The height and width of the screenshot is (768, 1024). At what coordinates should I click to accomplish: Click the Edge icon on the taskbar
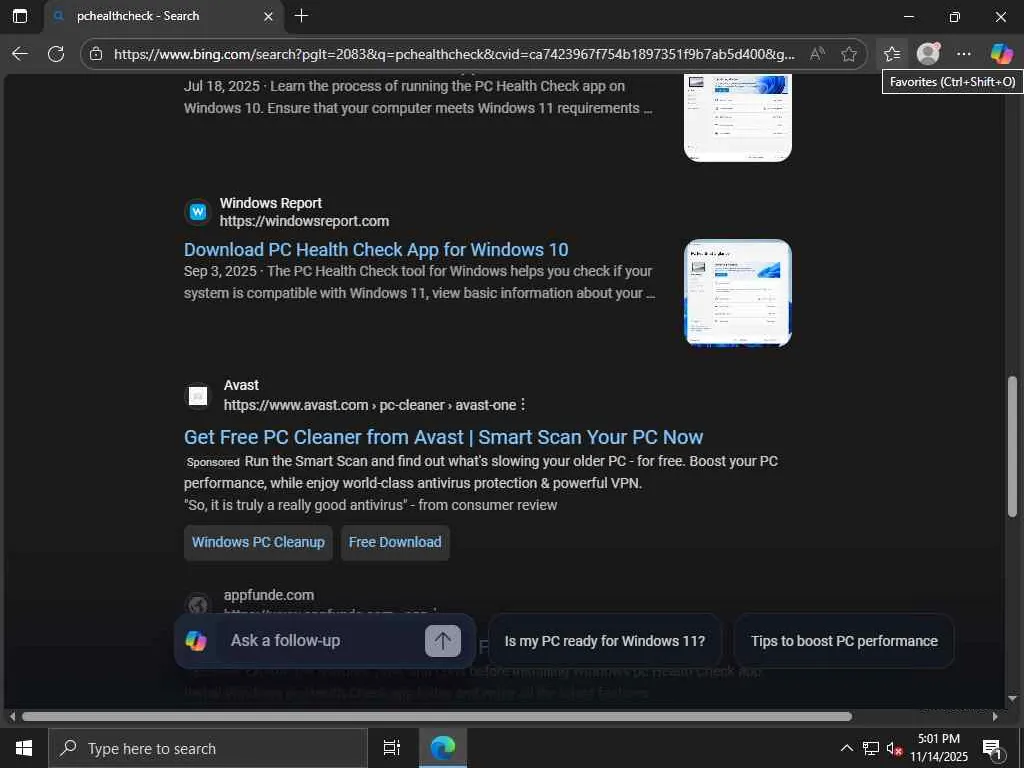coord(443,748)
